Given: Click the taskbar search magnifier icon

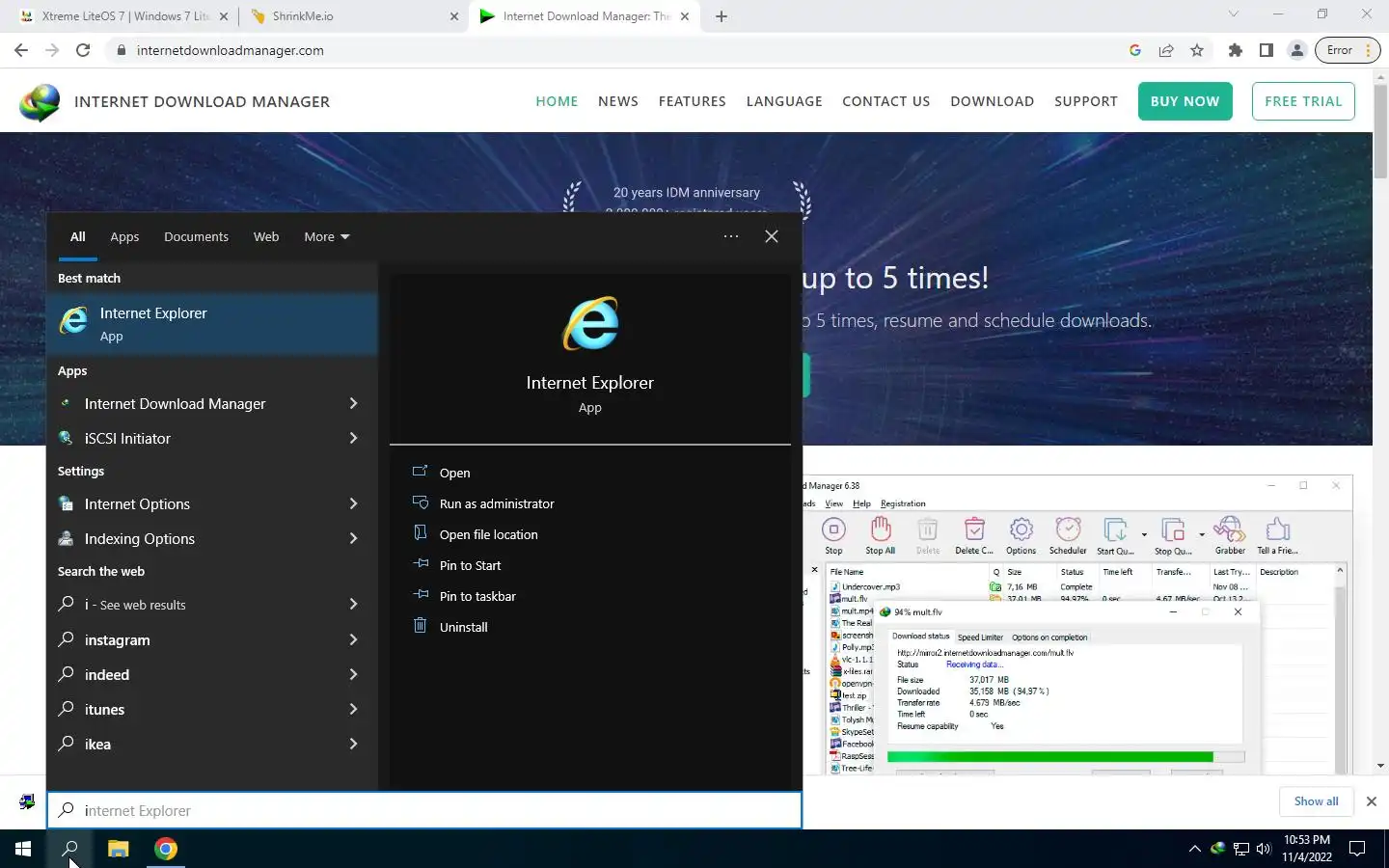Looking at the screenshot, I should click(69, 849).
